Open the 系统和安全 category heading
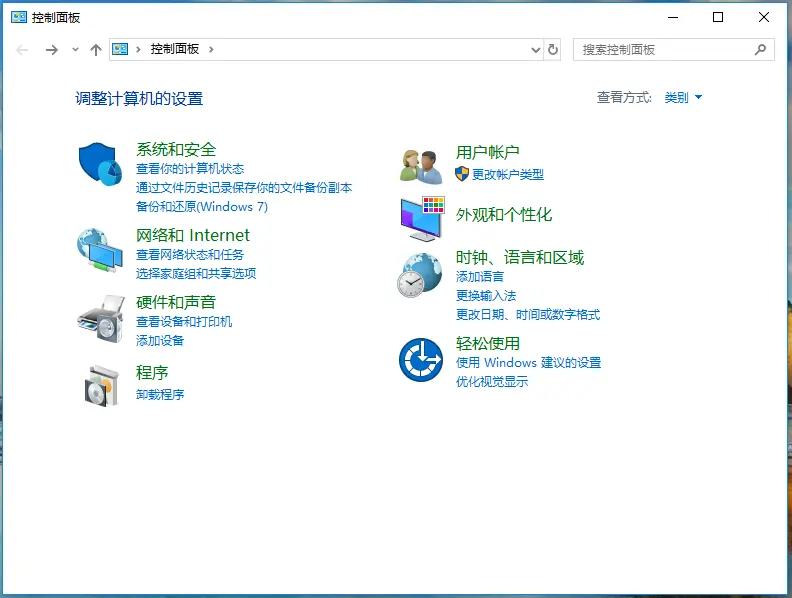Viewport: 792px width, 598px height. (x=176, y=150)
